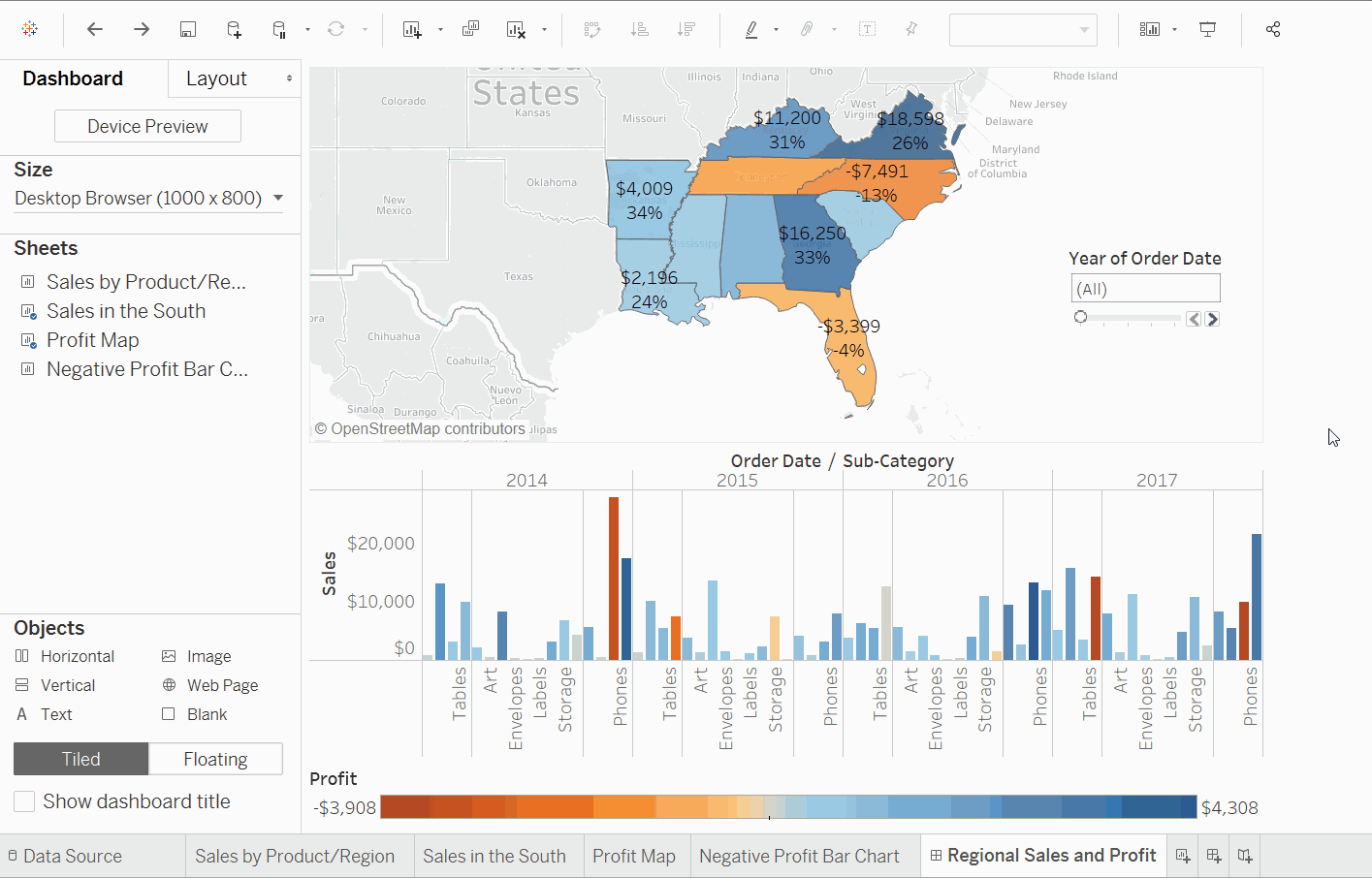Click the highlight pen icon
The image size is (1372, 878).
[751, 29]
